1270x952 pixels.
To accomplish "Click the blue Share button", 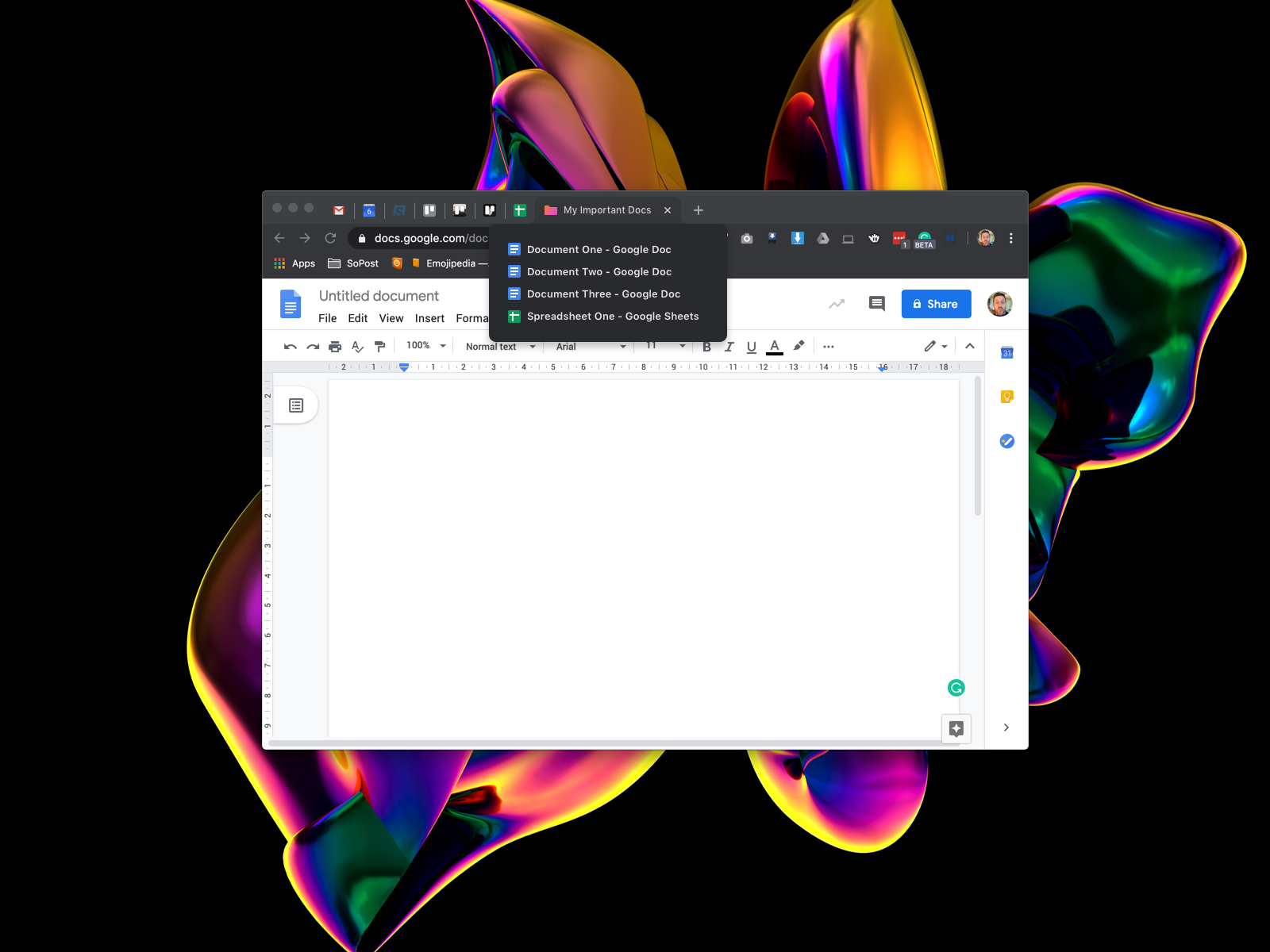I will click(x=936, y=304).
